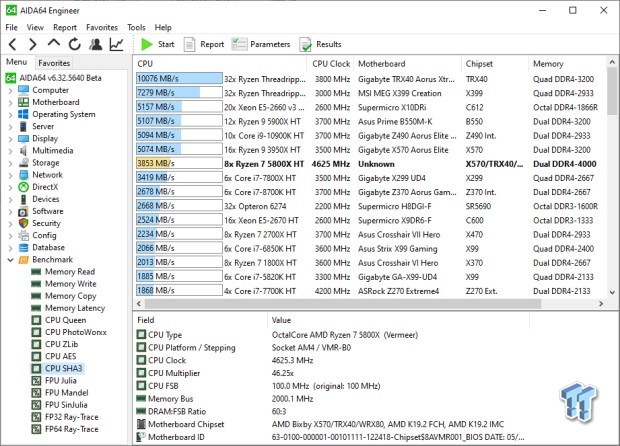The image size is (620, 446).
Task: Select the Config icon in tree
Action: pyautogui.click(x=24, y=236)
